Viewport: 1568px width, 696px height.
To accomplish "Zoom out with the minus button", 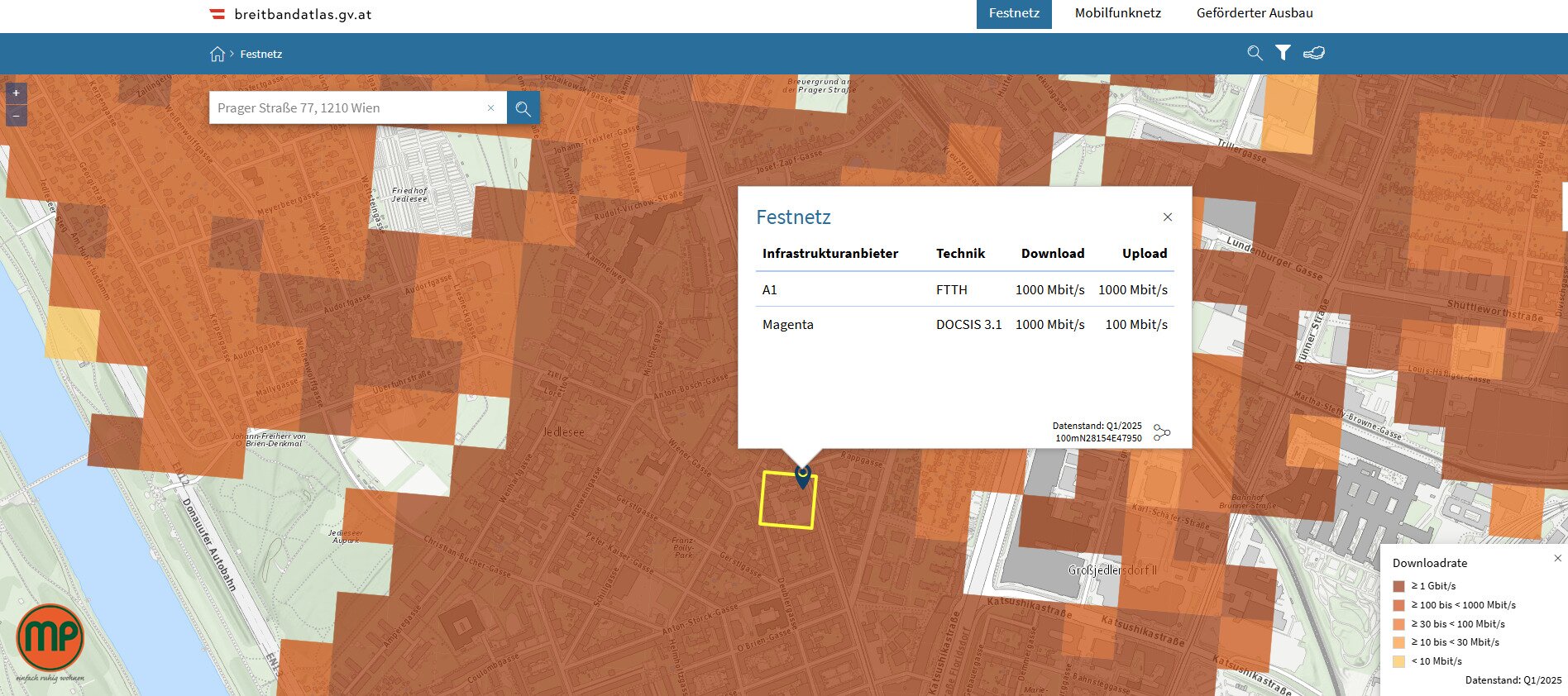I will click(16, 116).
